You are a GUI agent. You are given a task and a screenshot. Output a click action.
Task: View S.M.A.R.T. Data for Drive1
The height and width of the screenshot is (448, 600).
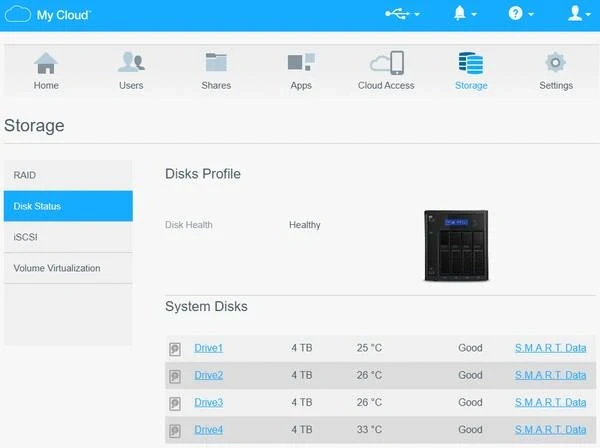point(550,349)
